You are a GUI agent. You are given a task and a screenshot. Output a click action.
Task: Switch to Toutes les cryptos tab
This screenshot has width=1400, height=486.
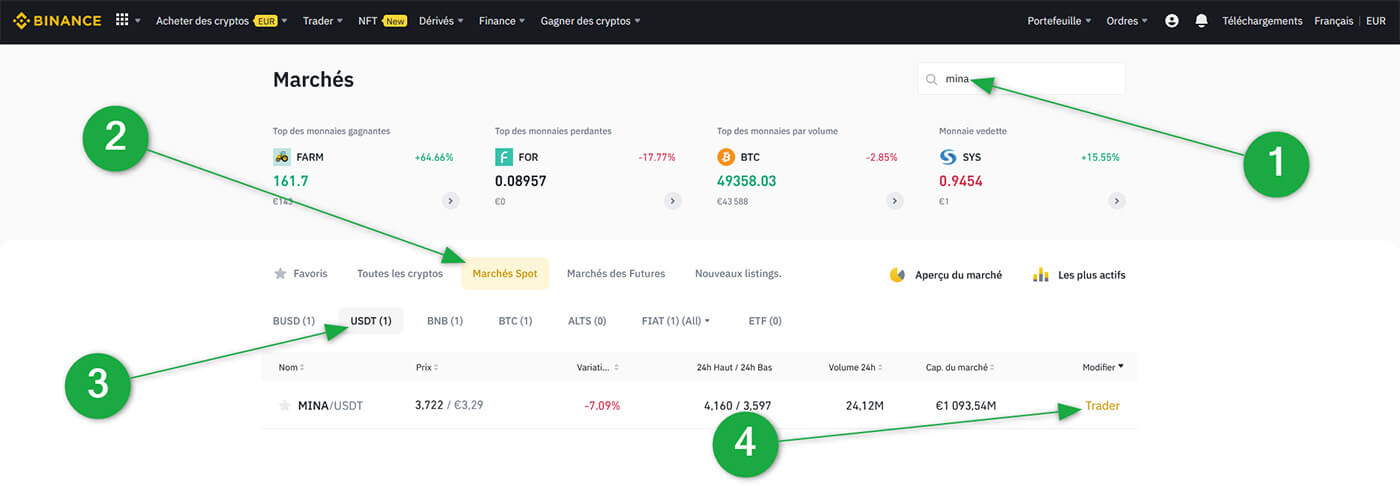tap(400, 273)
